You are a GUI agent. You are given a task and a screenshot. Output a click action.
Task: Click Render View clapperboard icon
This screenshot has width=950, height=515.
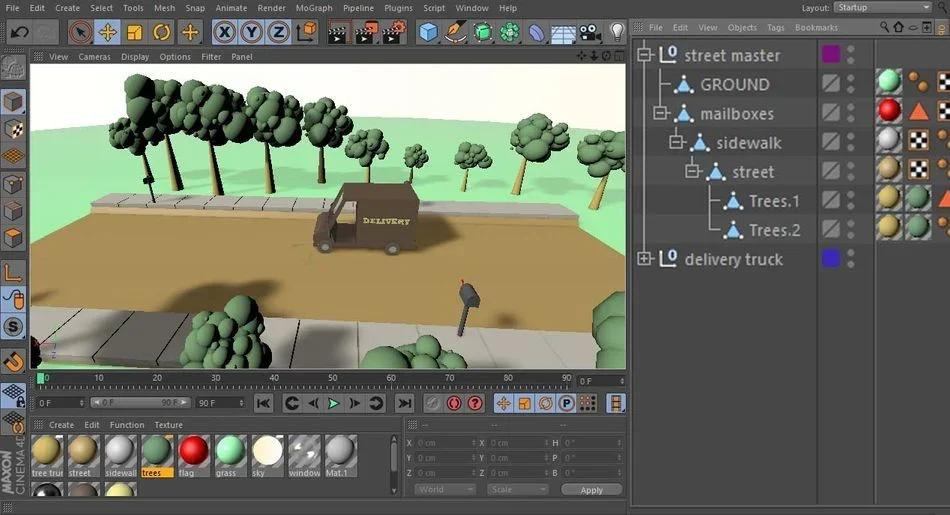[x=338, y=32]
